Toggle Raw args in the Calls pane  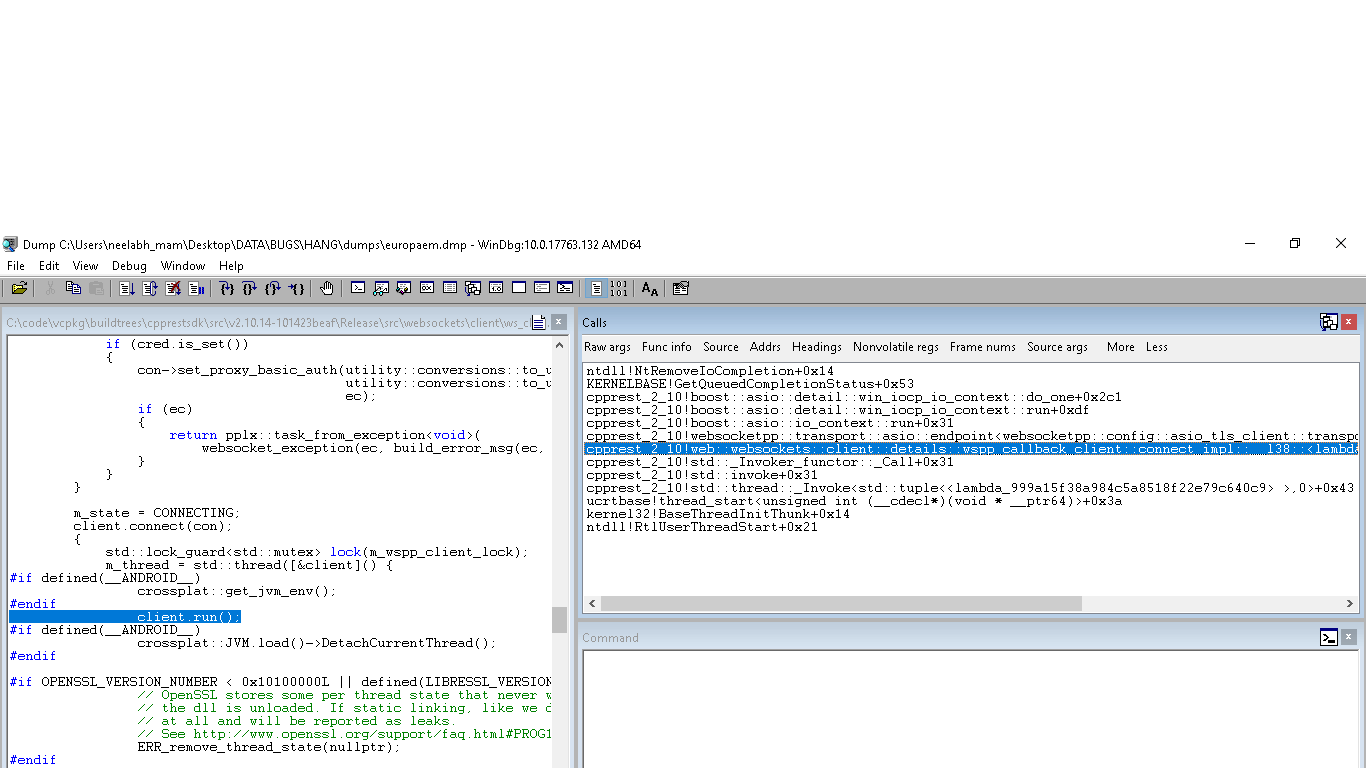(607, 347)
